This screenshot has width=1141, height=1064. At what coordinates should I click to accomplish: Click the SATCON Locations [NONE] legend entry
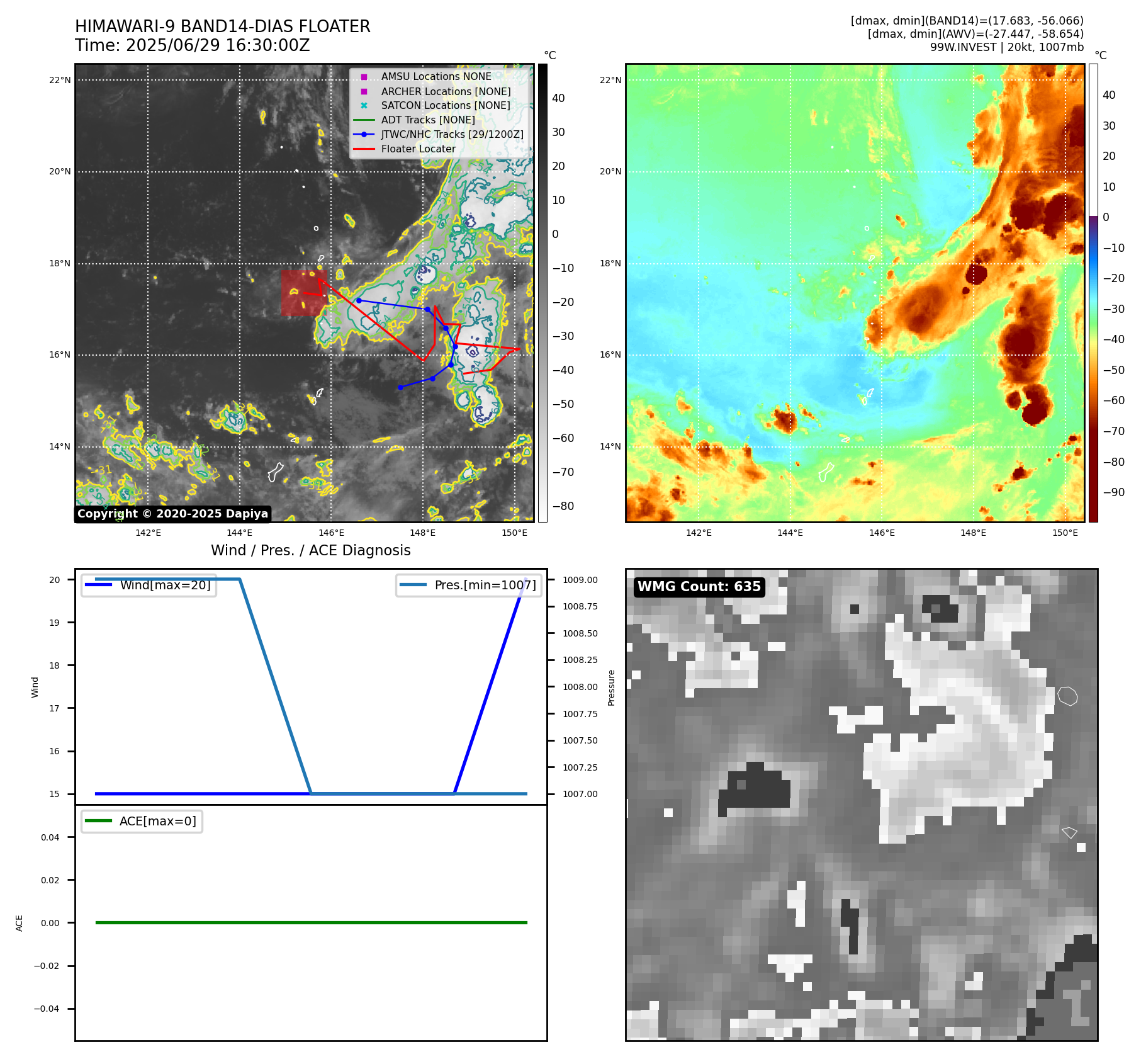(x=446, y=105)
